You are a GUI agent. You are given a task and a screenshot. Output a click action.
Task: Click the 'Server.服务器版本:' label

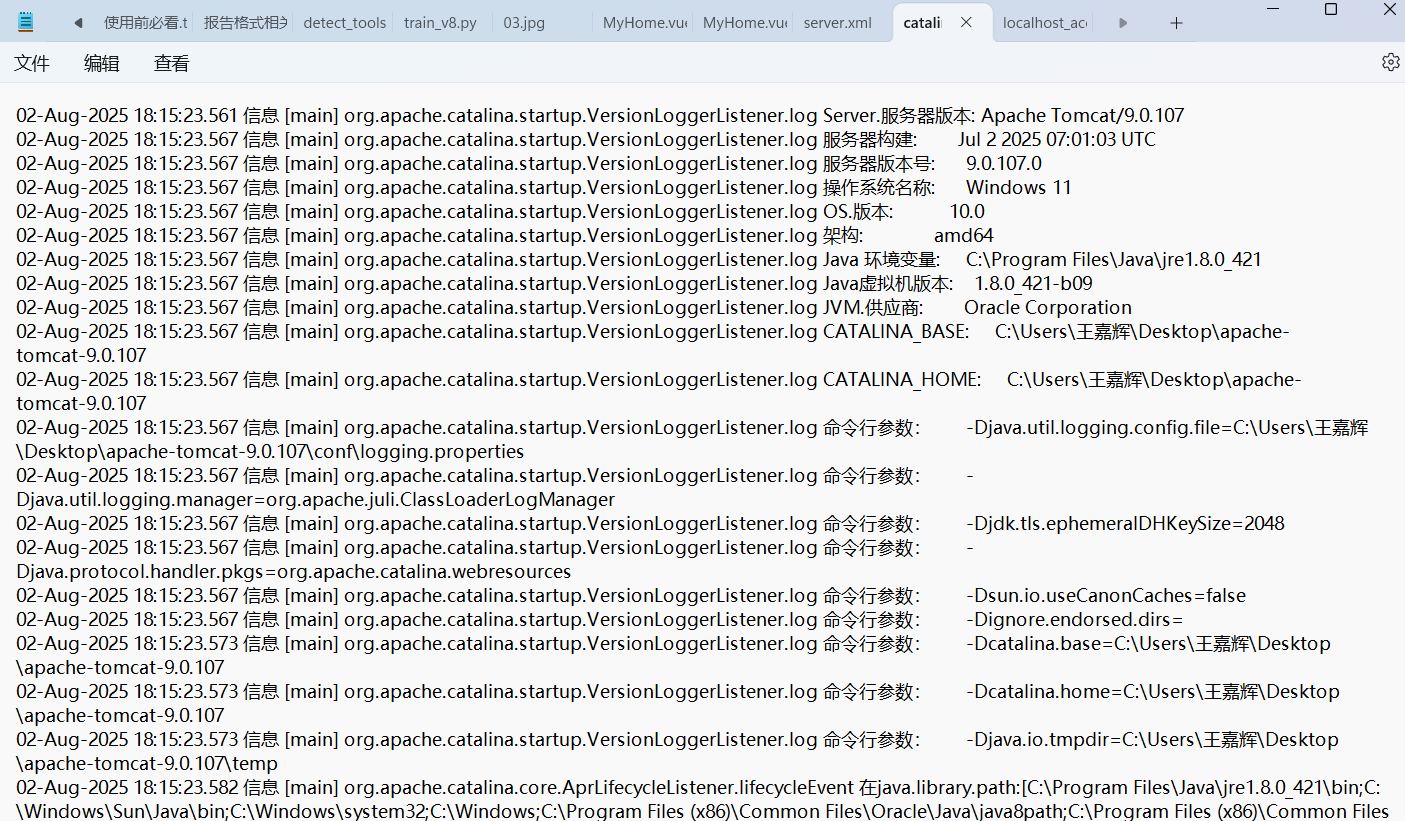(899, 115)
